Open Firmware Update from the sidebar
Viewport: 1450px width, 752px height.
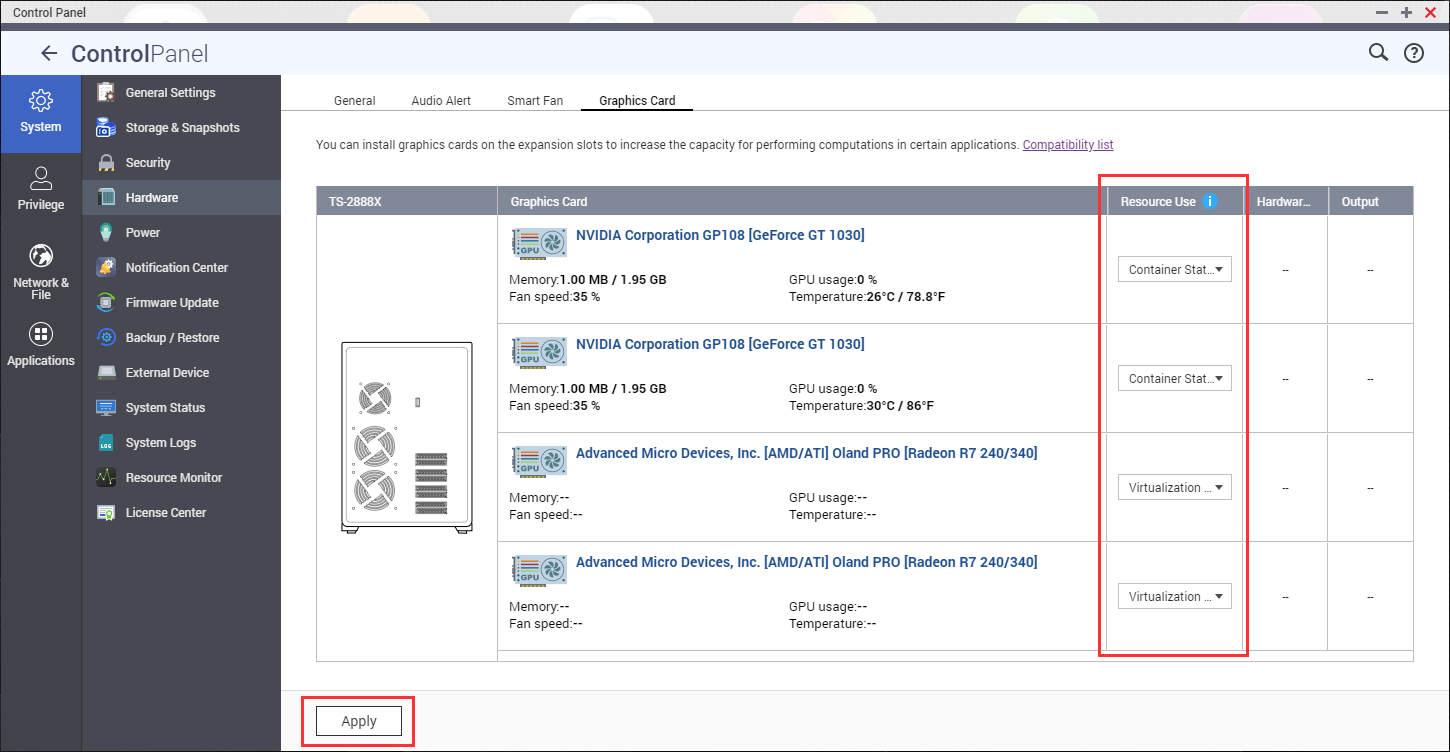105,302
